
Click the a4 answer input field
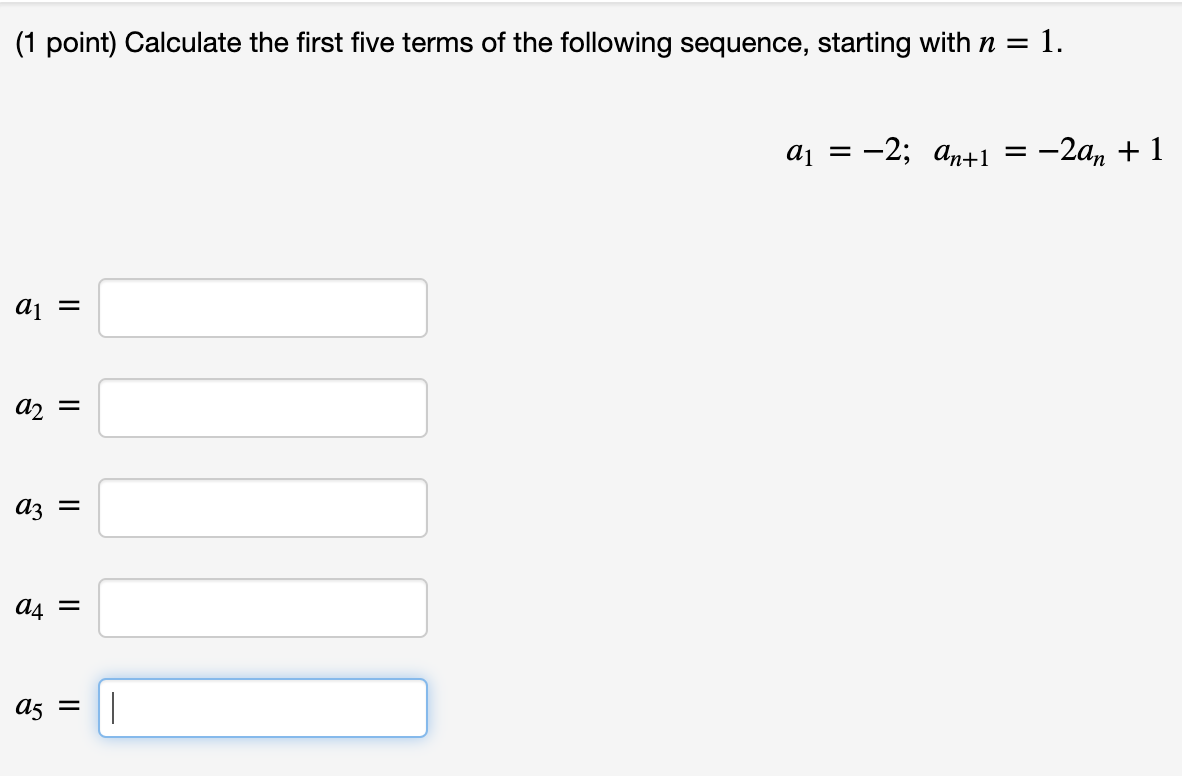click(262, 607)
